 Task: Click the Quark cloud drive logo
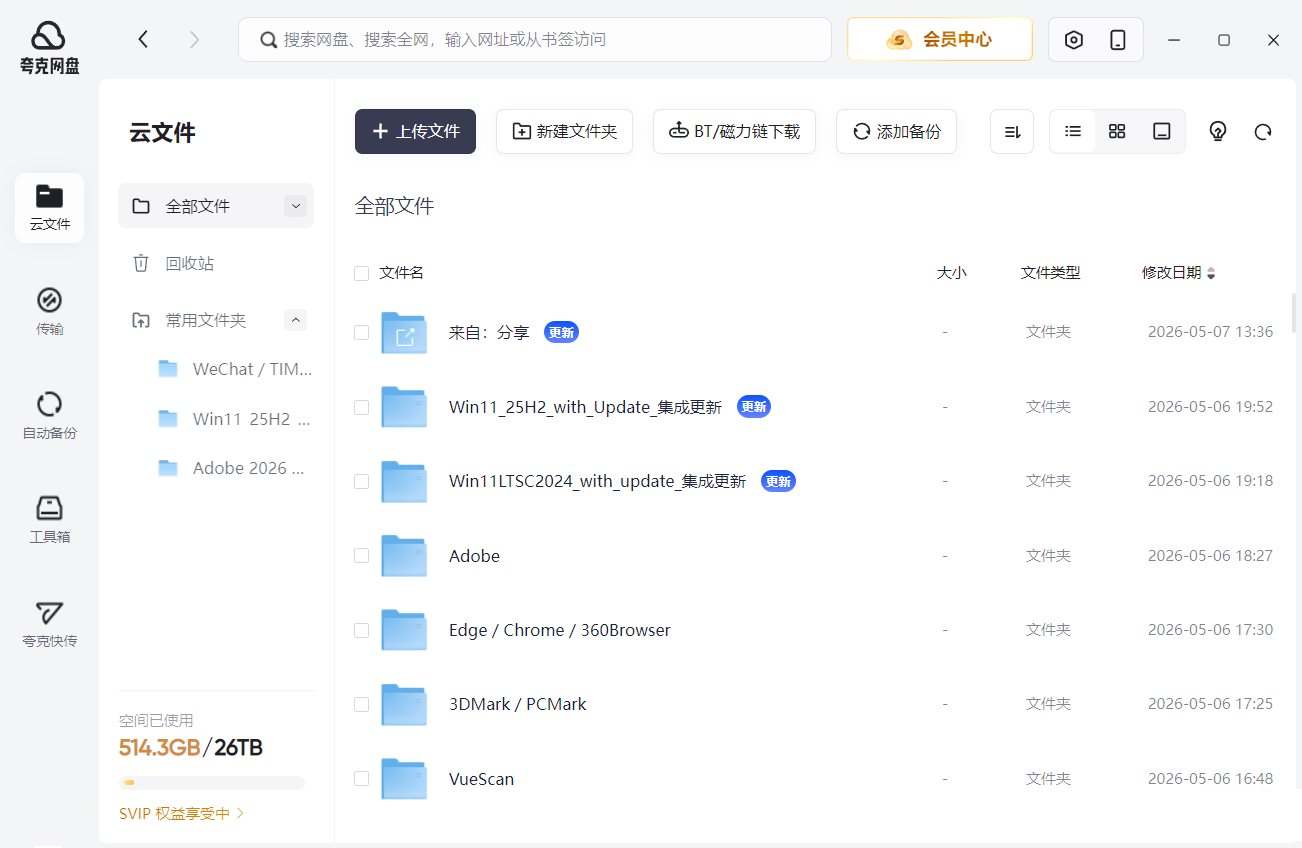(x=49, y=46)
